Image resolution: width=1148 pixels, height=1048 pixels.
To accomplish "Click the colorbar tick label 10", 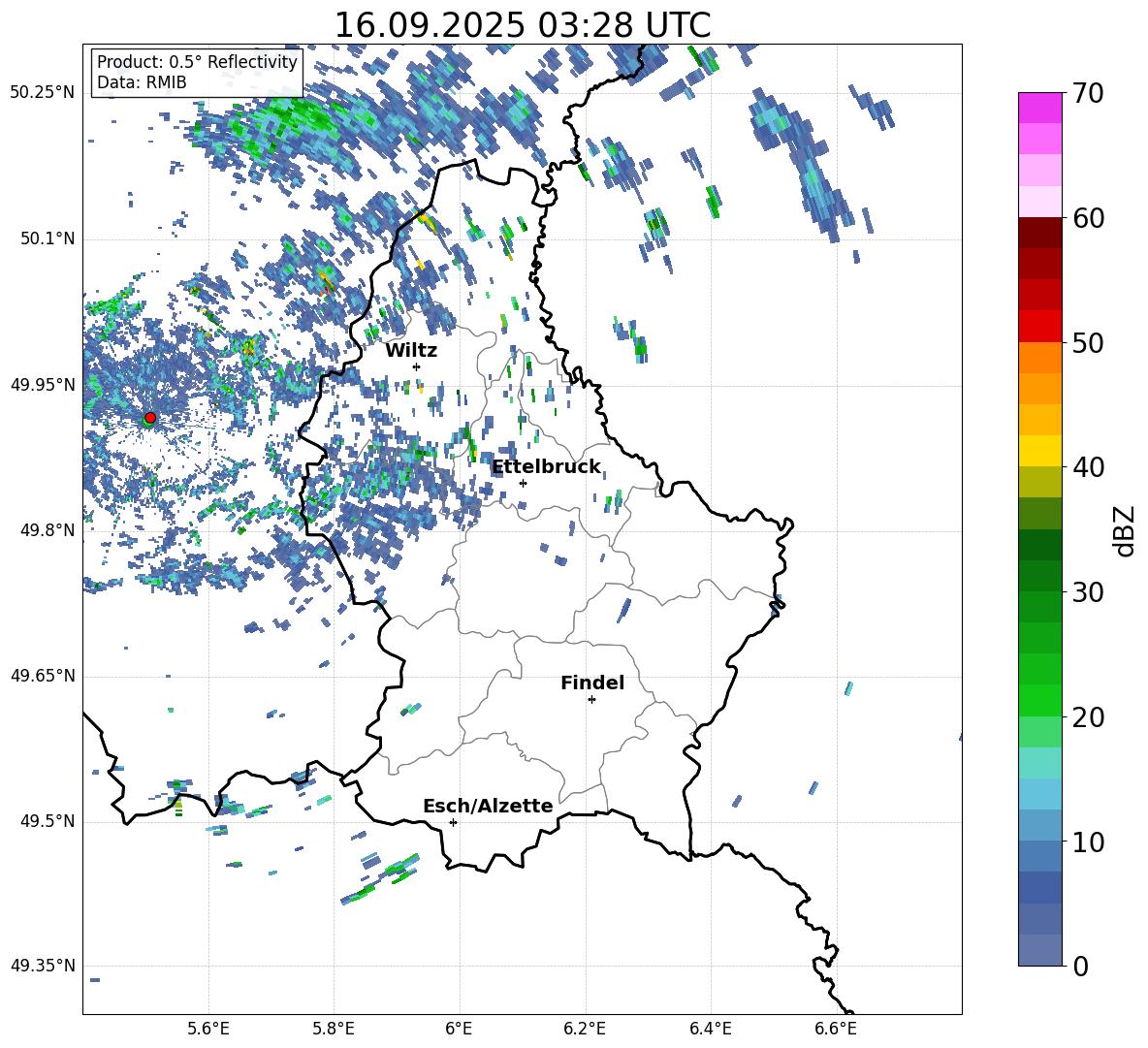I will (1089, 842).
